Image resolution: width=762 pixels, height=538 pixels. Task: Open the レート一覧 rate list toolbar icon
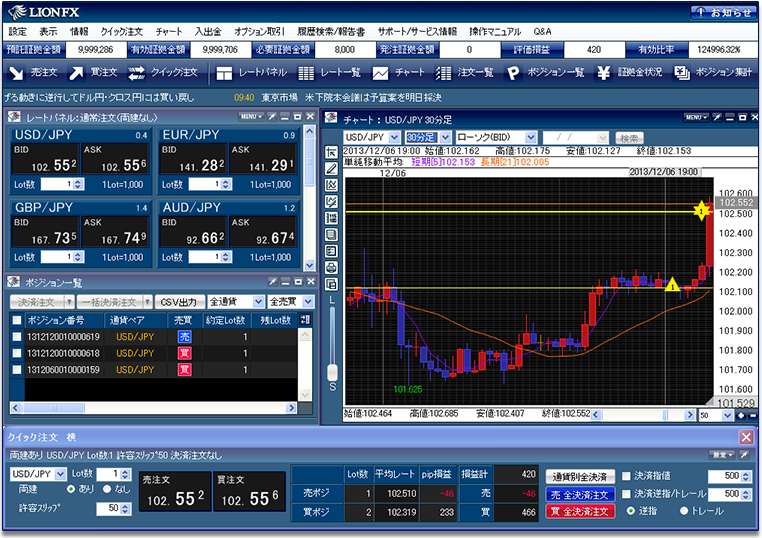pos(306,73)
